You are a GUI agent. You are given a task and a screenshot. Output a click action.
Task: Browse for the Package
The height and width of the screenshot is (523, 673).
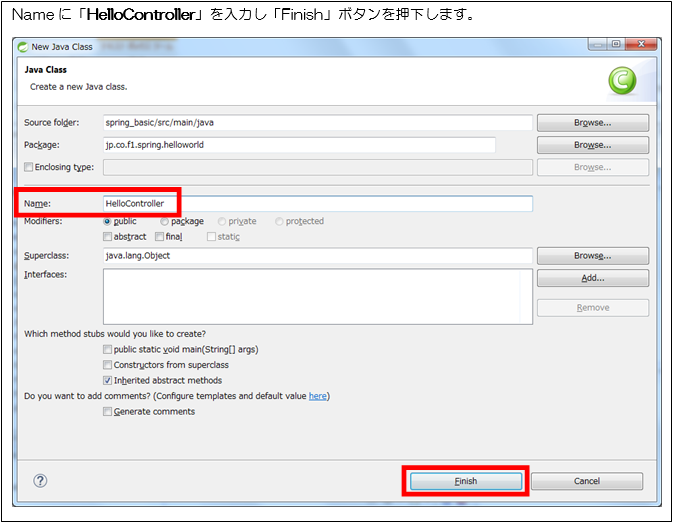coord(592,145)
